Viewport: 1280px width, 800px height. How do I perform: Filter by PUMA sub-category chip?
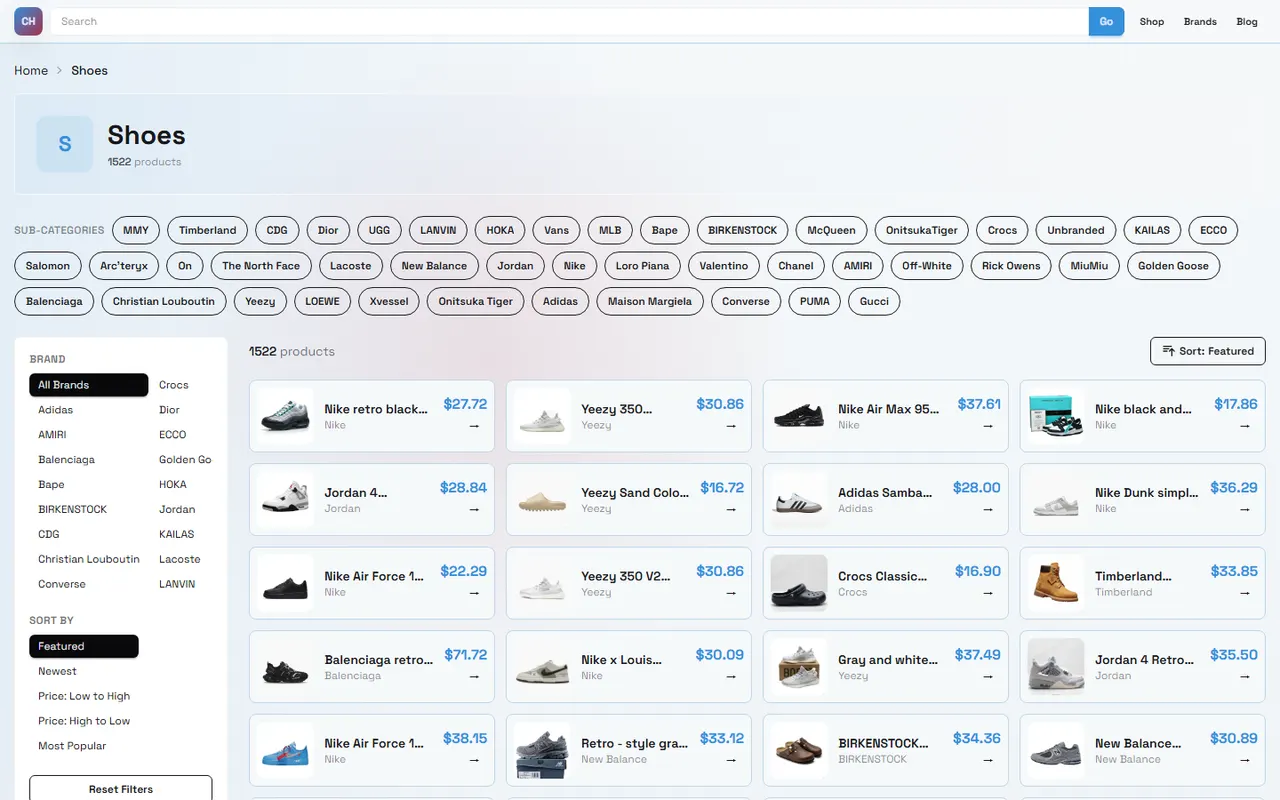[815, 301]
